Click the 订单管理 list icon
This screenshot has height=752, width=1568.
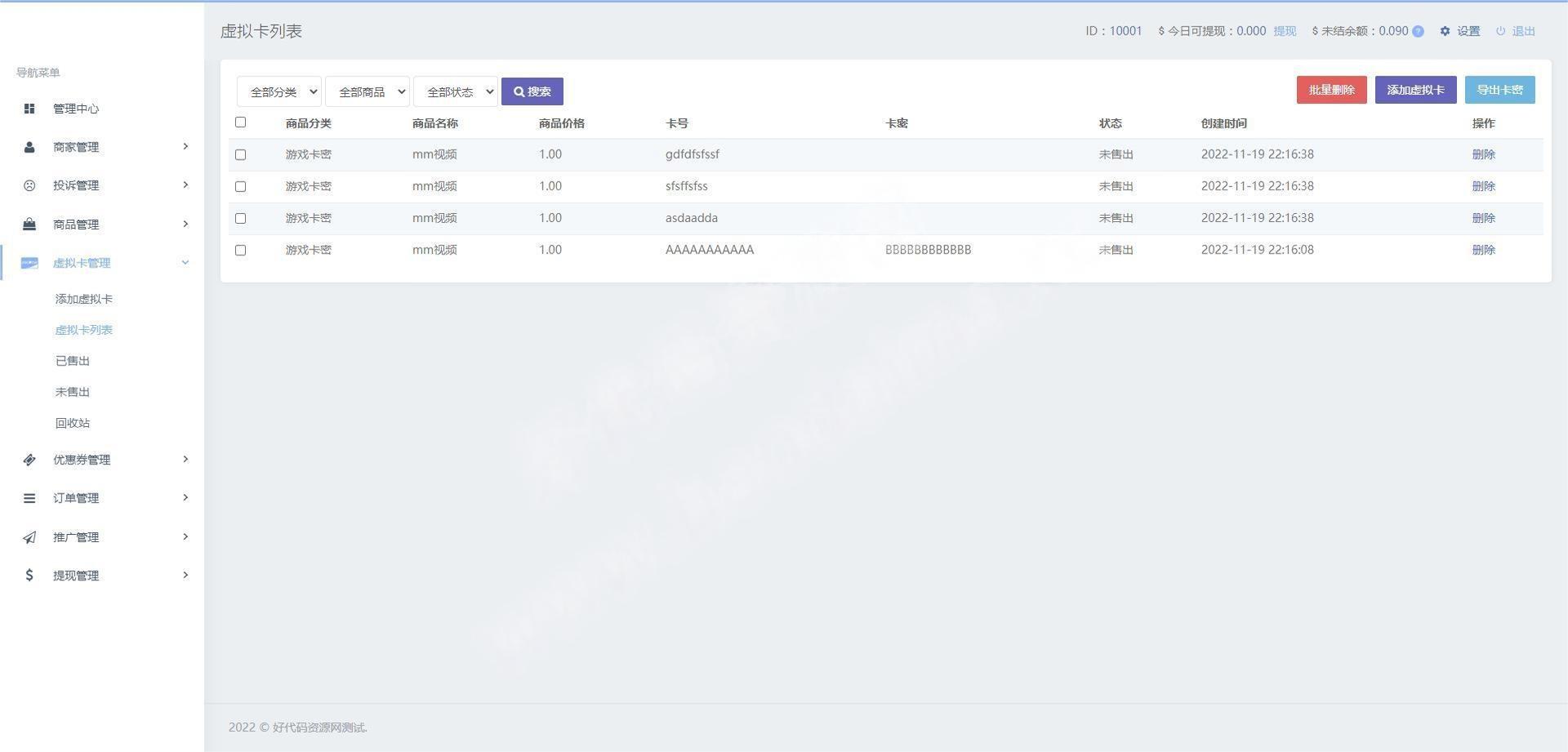pyautogui.click(x=29, y=498)
